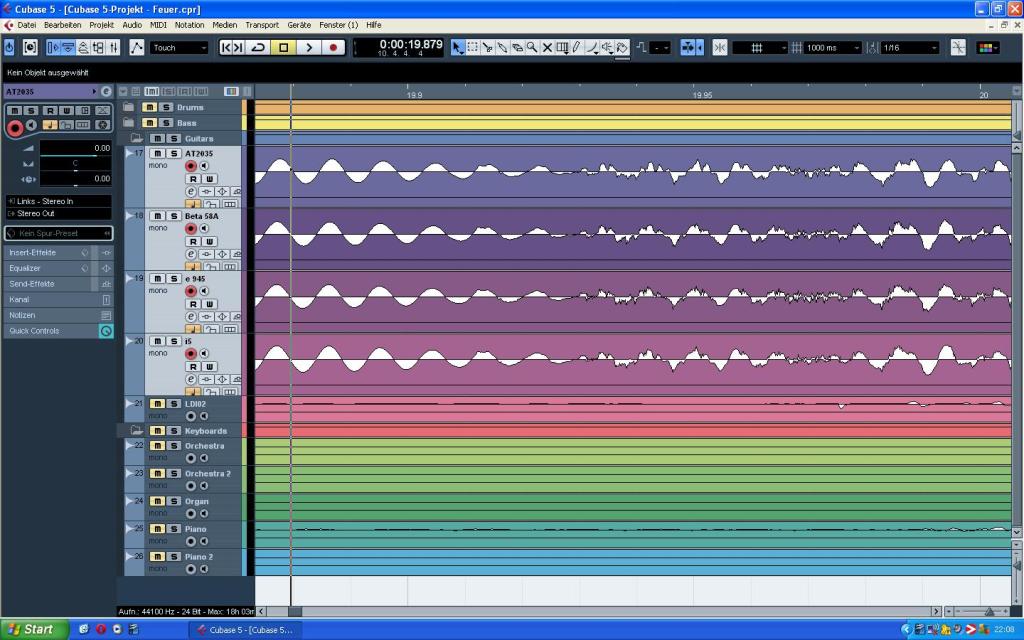The image size is (1024, 640).
Task: Open the MIDI menu
Action: (158, 25)
